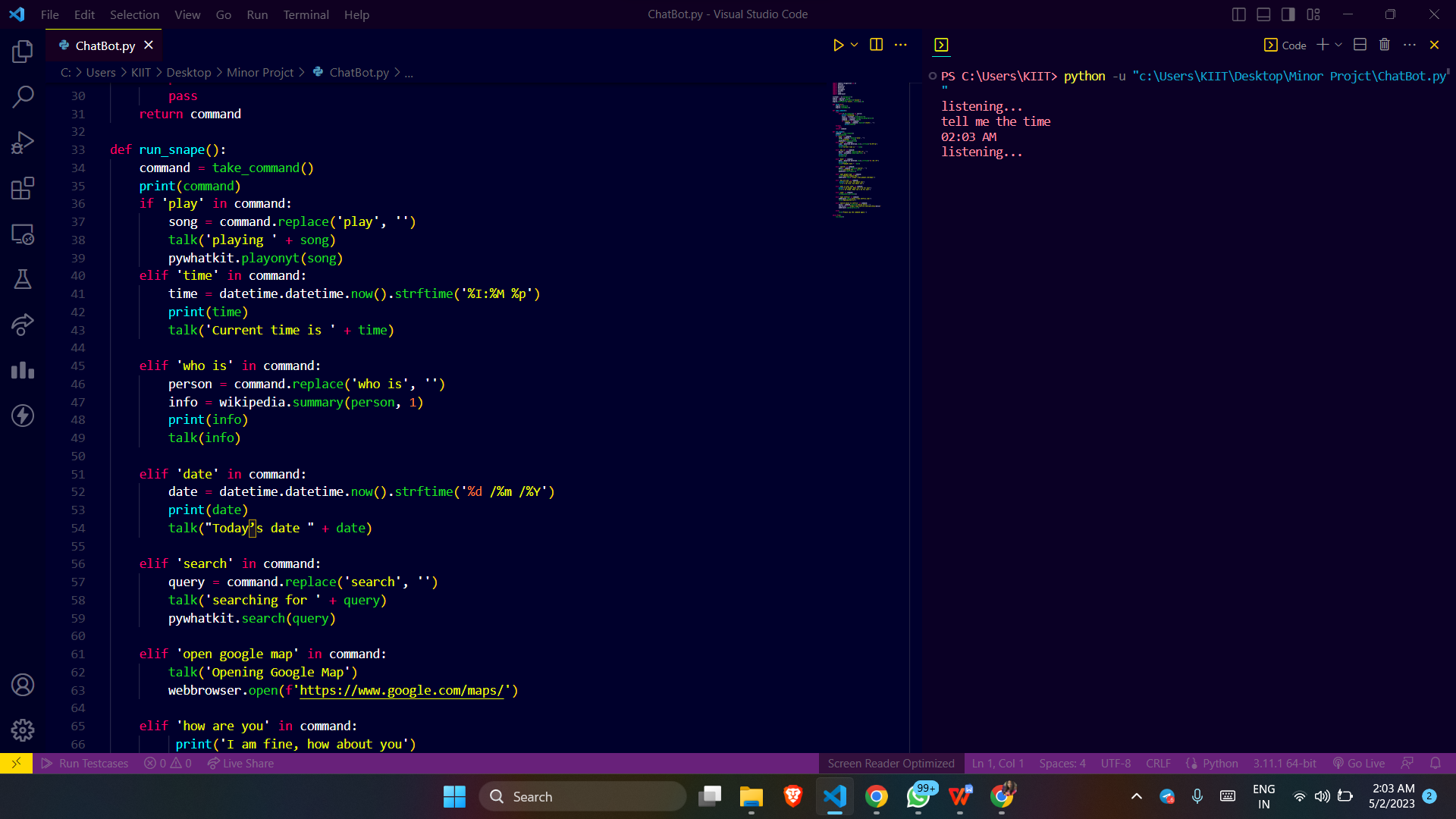Toggle the bottom Panel layout button
1456x819 pixels.
coord(1263,14)
